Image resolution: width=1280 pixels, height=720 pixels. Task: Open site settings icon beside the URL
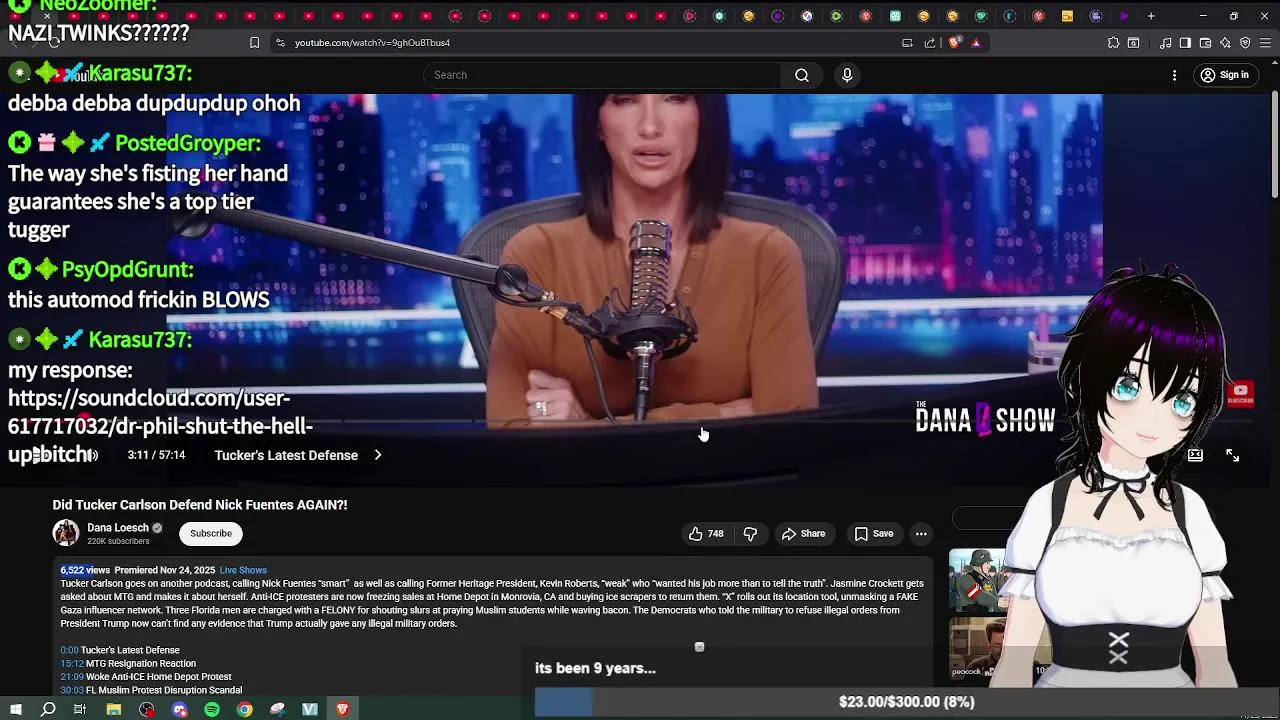point(280,43)
